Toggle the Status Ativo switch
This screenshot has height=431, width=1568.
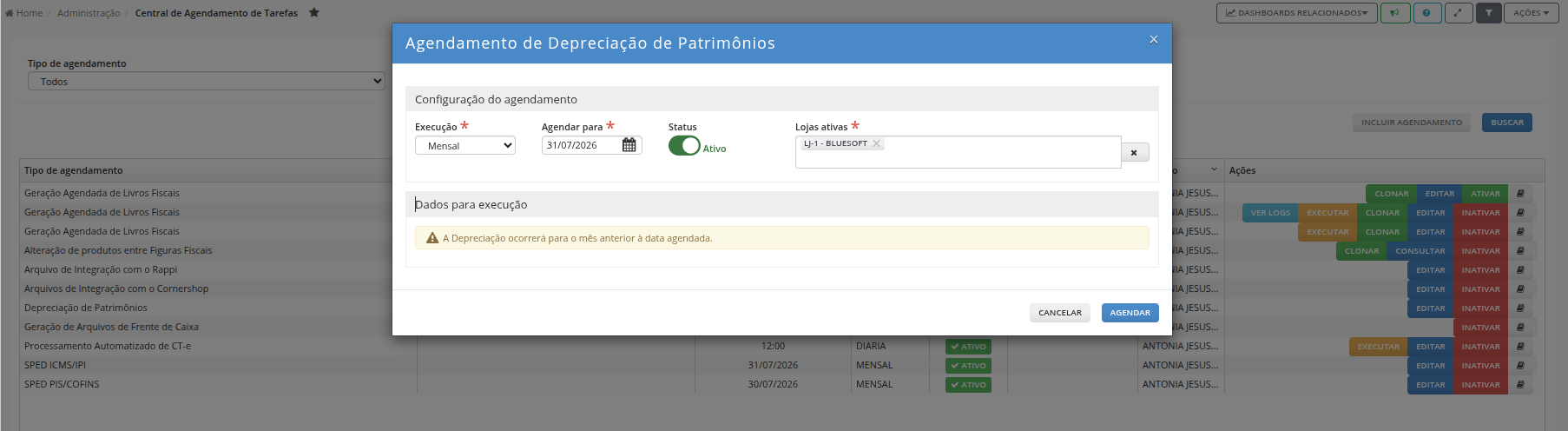pyautogui.click(x=684, y=146)
